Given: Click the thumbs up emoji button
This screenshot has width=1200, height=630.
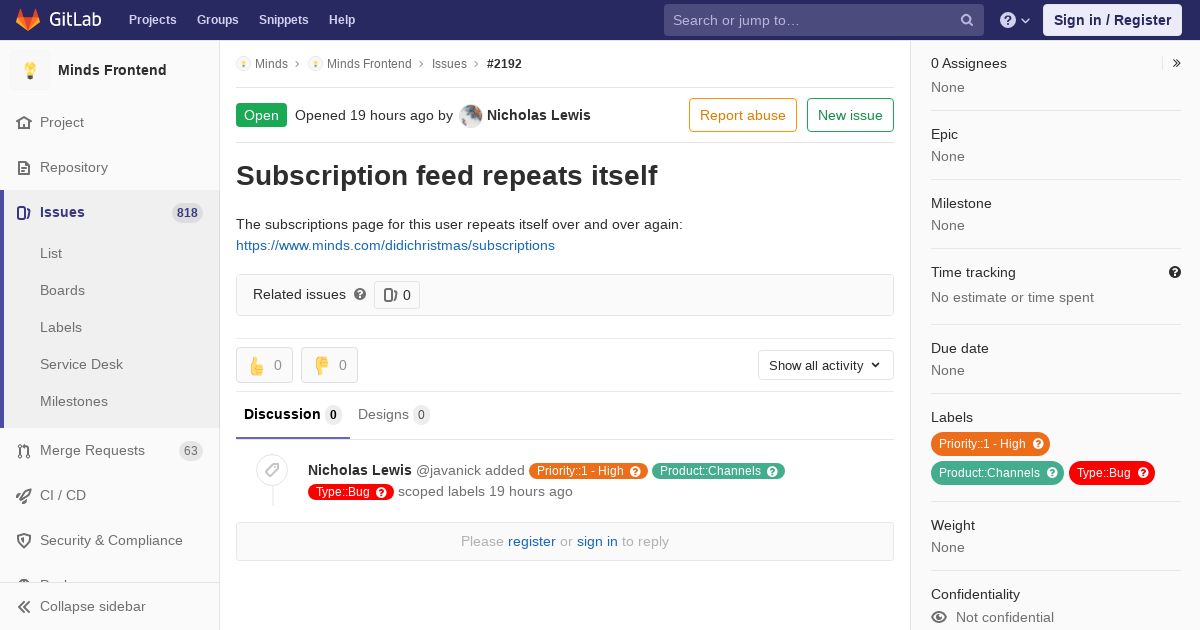Looking at the screenshot, I should [264, 365].
